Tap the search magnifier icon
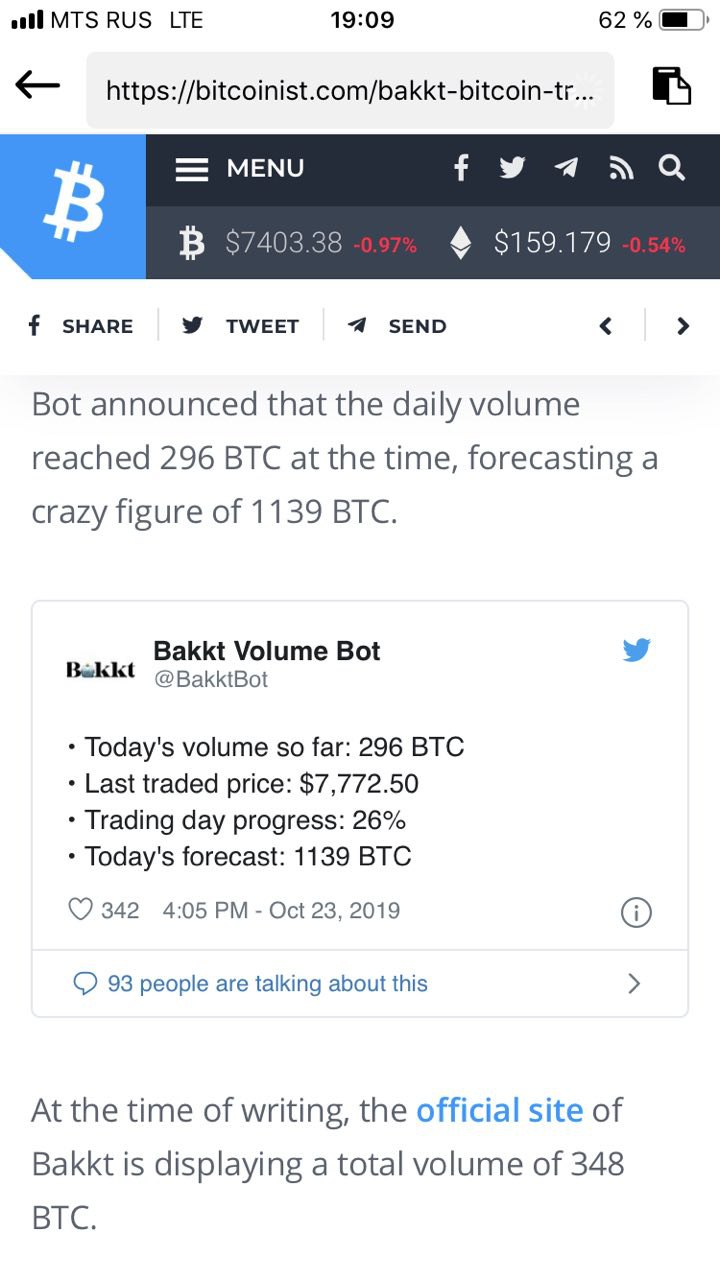Screen dimensions: 720x1280 pyautogui.click(x=672, y=167)
